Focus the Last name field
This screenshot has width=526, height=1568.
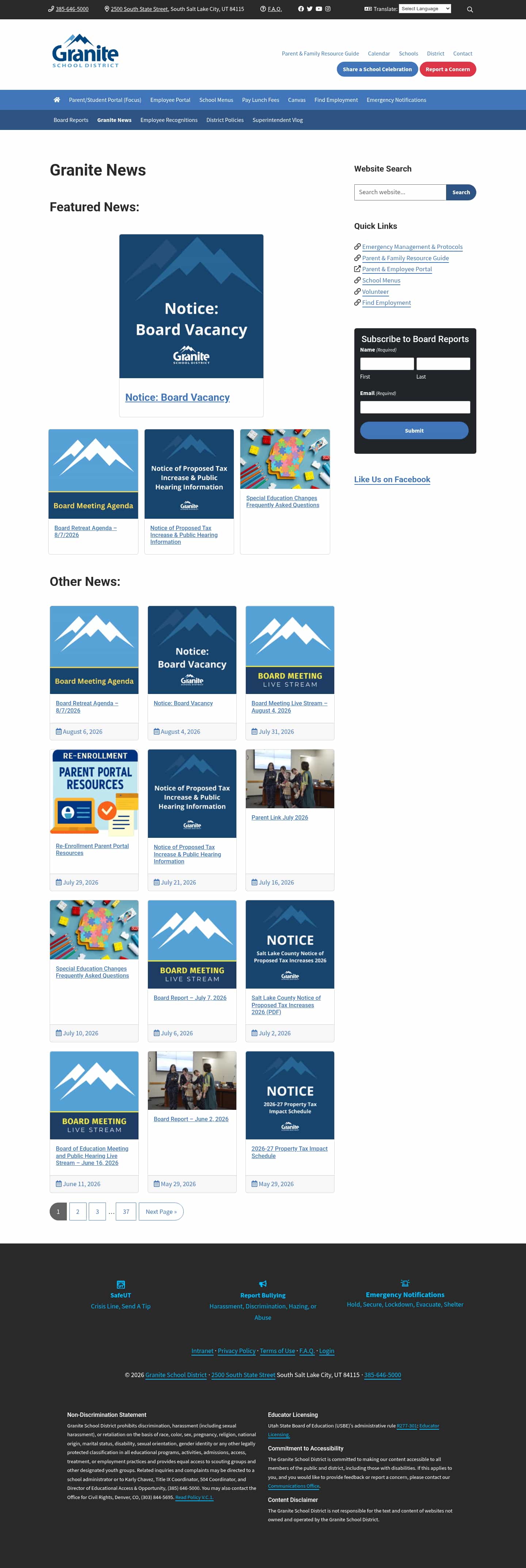coord(443,364)
